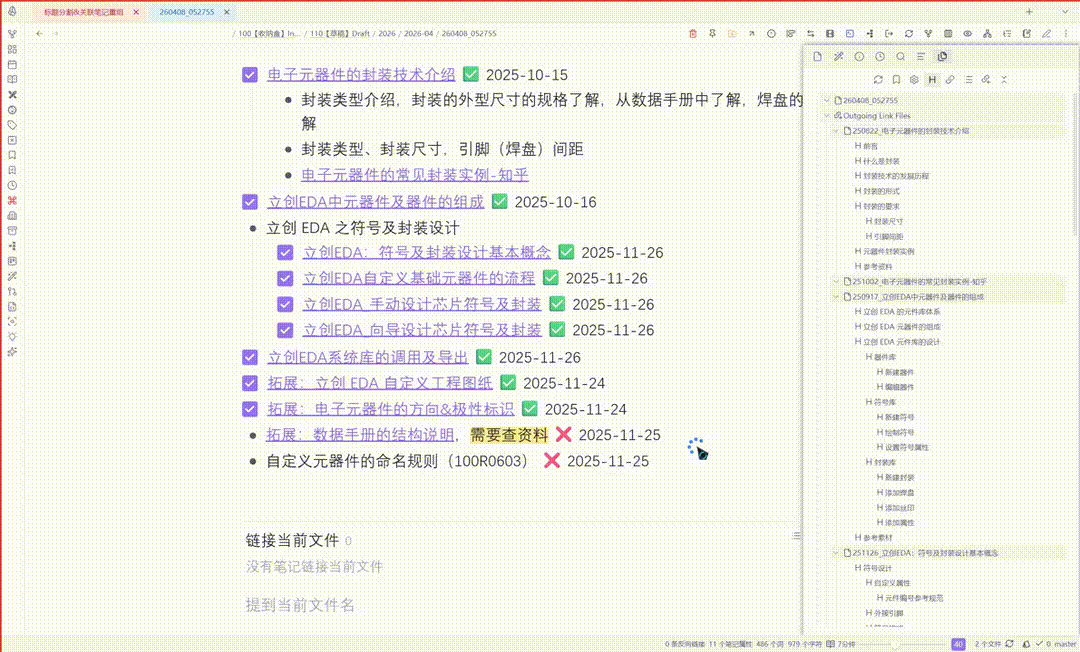
Task: Collapse the Outgoing Link Files tree node
Action: coord(826,116)
